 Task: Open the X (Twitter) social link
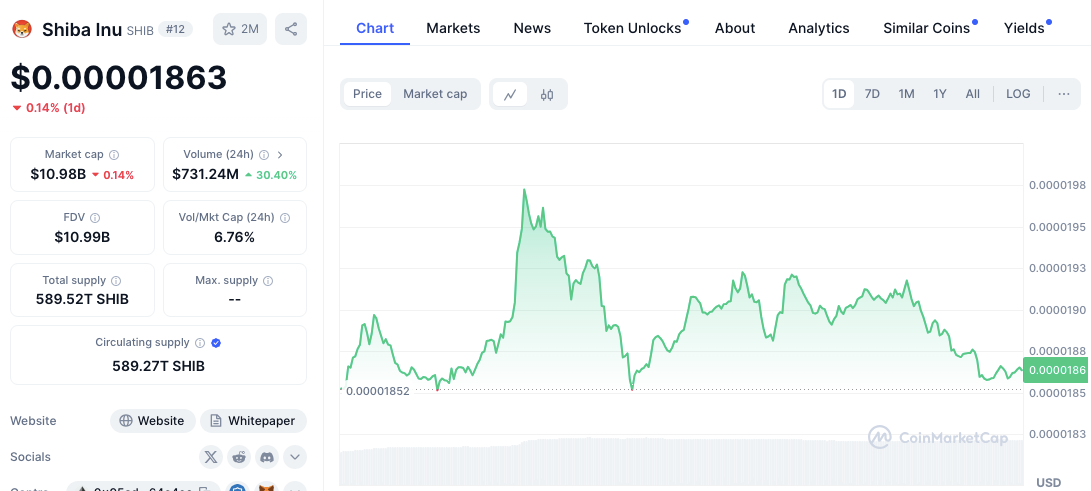(212, 457)
